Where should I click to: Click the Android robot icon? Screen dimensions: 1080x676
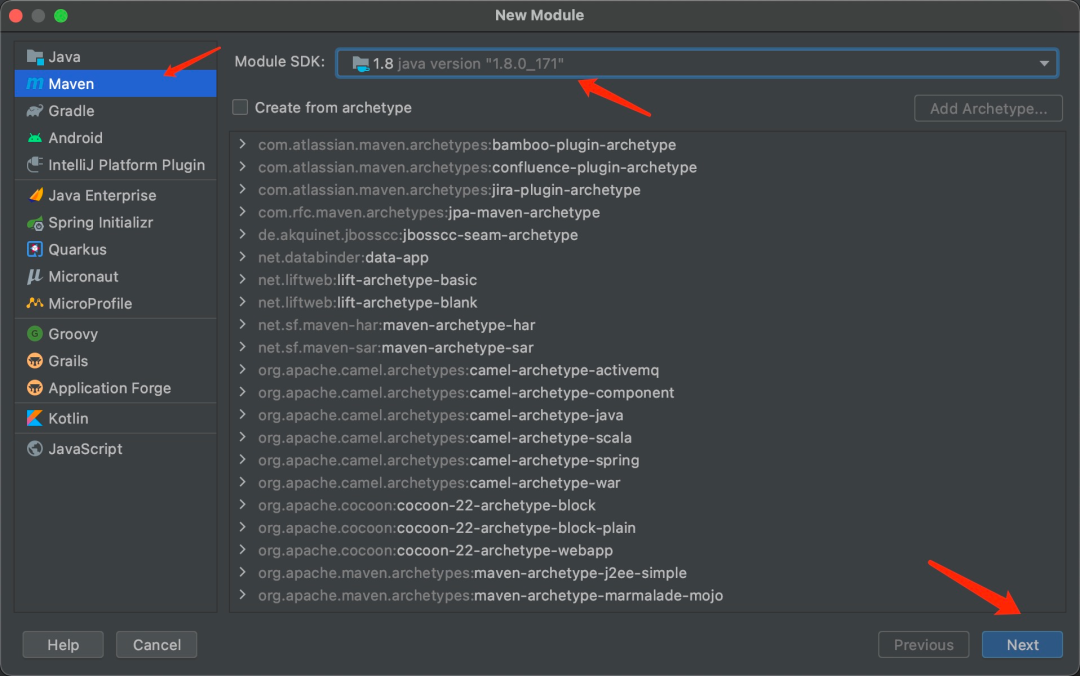tap(34, 138)
